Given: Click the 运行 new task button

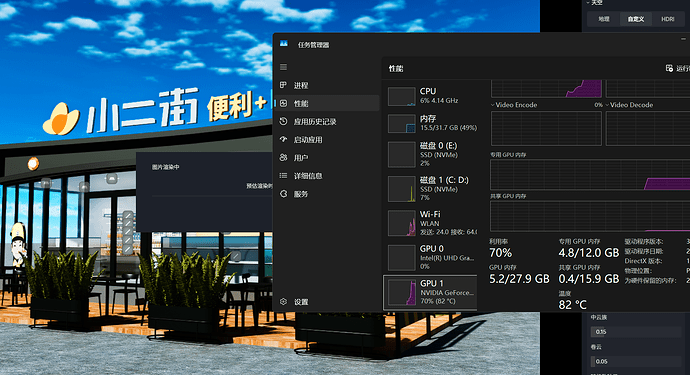Looking at the screenshot, I should [677, 68].
